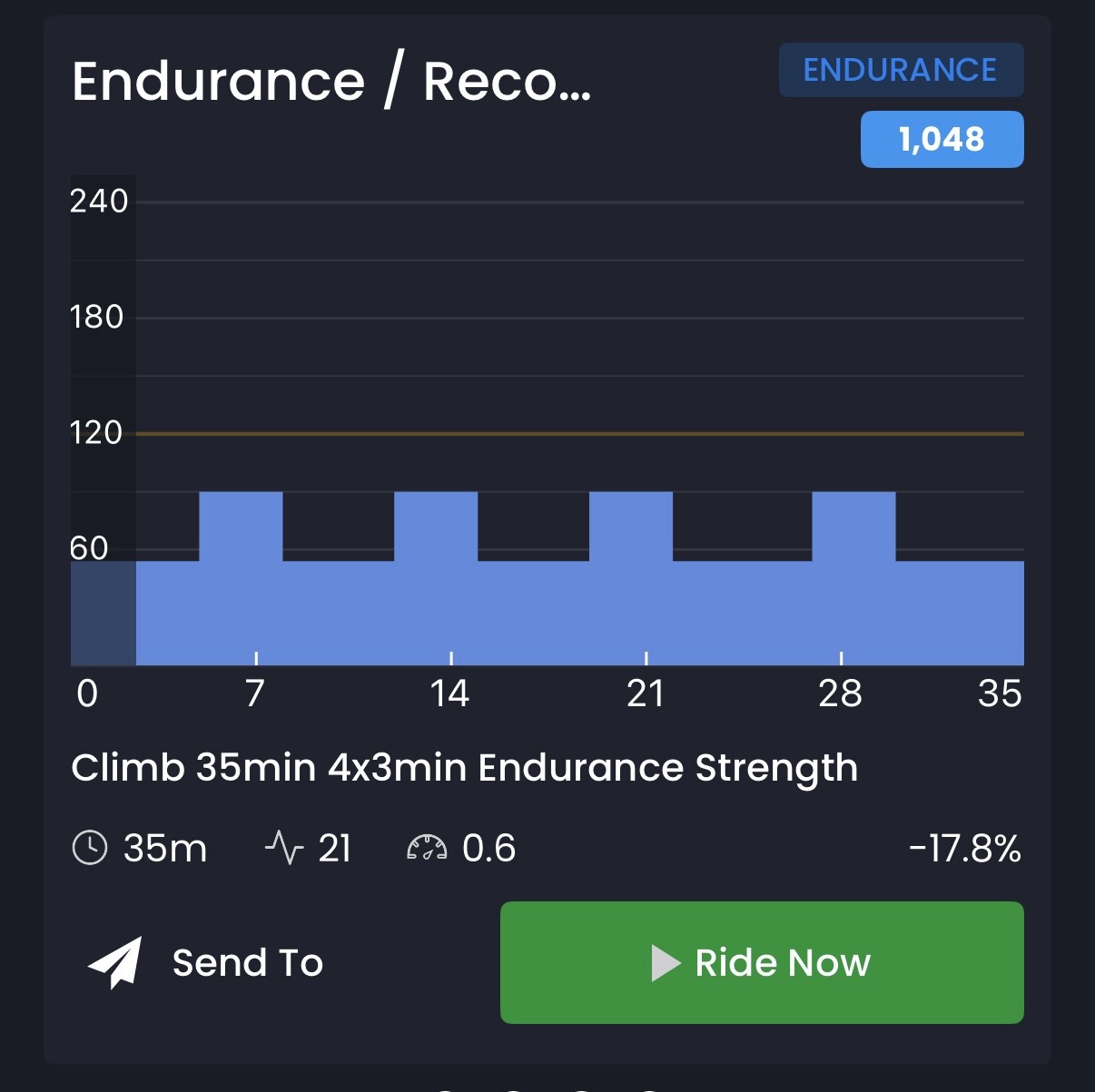Click the dark warm-up segment at chart start
This screenshot has width=1095, height=1092.
[104, 613]
